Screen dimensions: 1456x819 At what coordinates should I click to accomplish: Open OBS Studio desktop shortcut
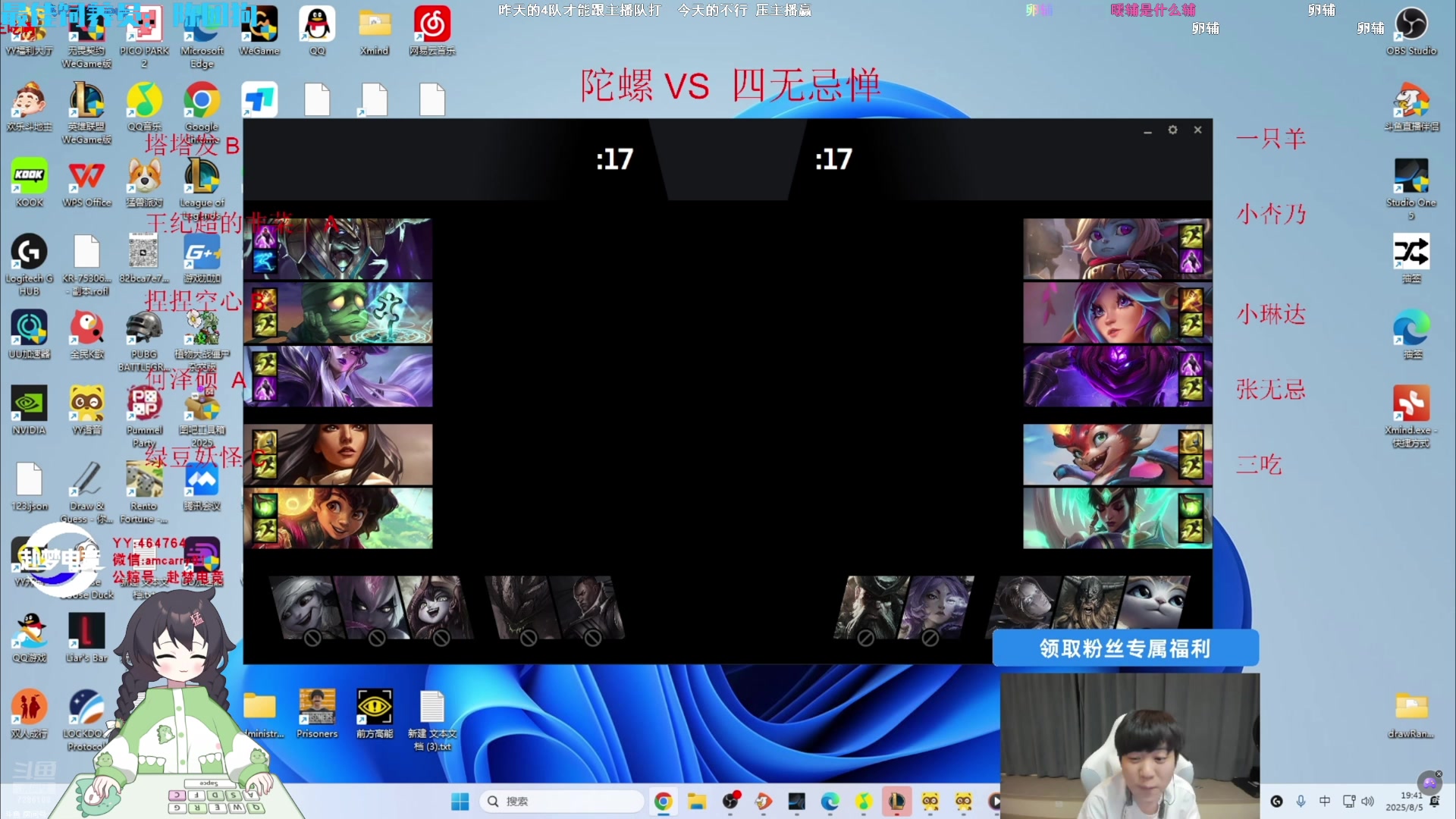coord(1411,31)
